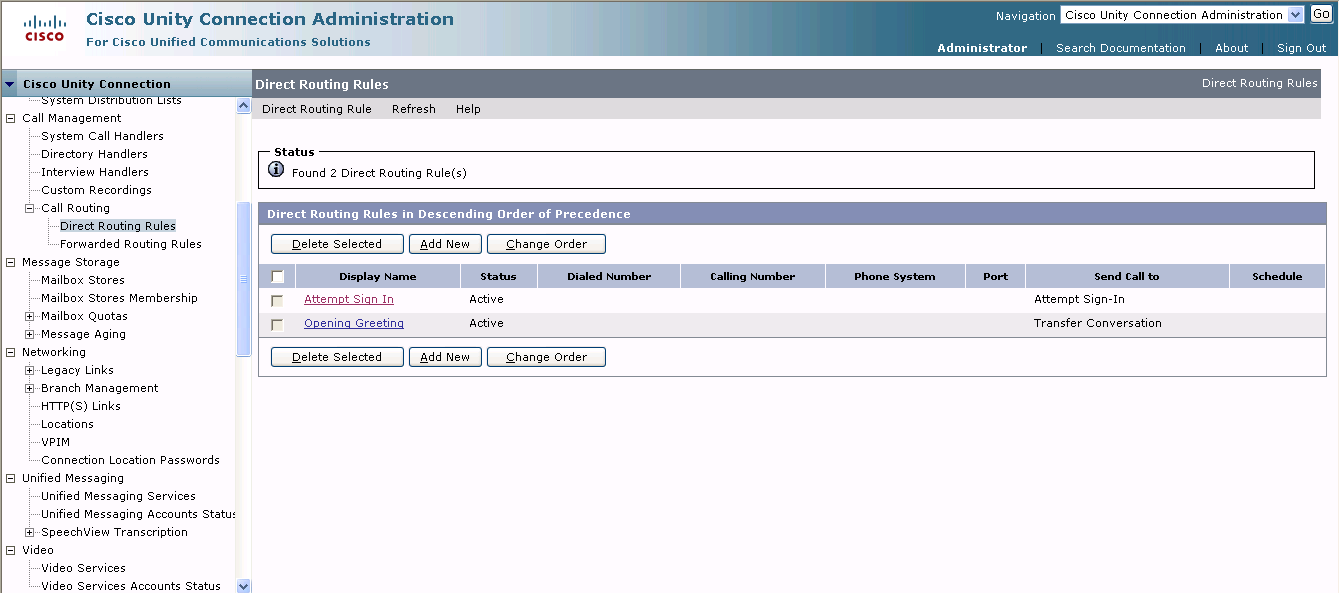The height and width of the screenshot is (593, 1340).
Task: Collapse the Call Routing tree node
Action: [30, 208]
